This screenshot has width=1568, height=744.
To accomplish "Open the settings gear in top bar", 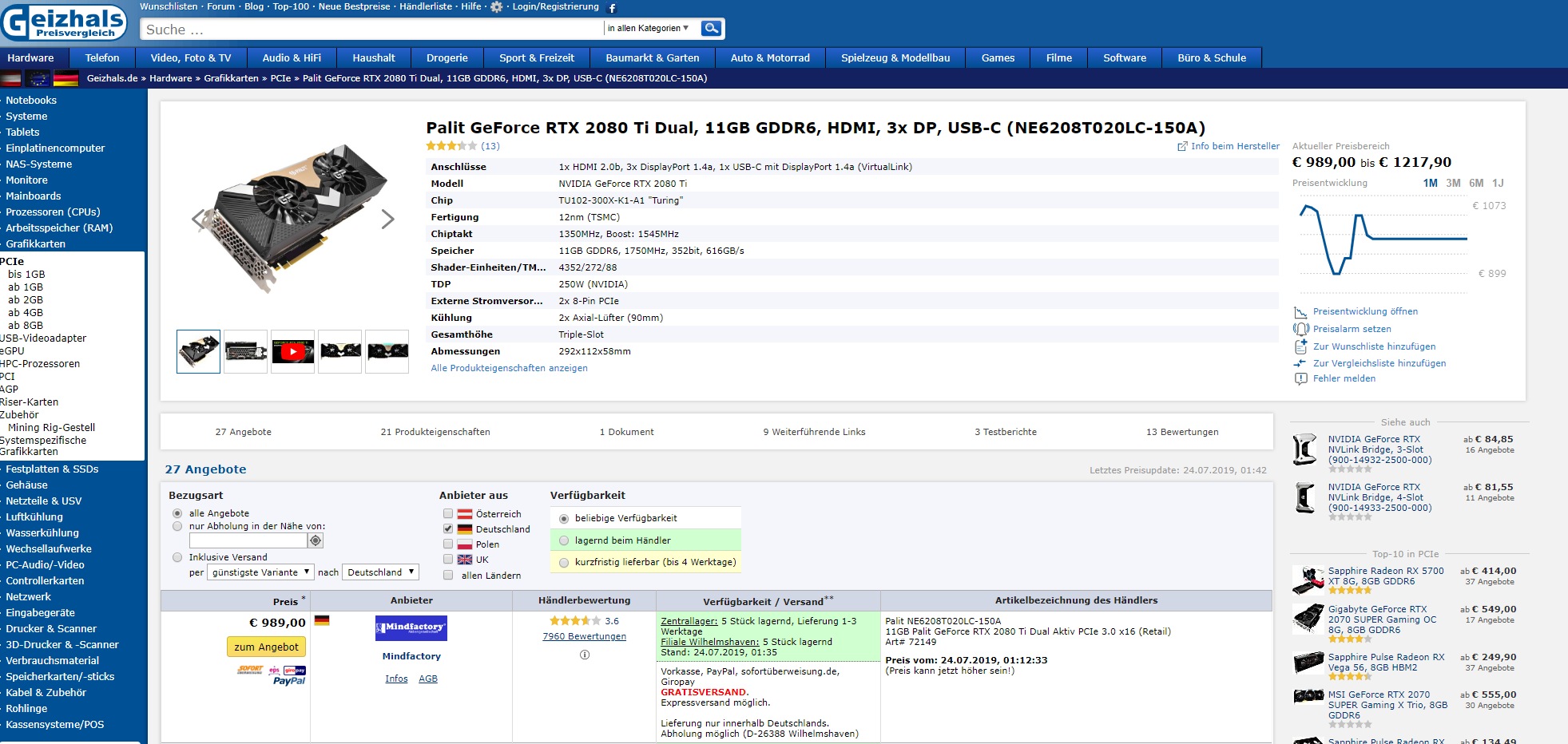I will coord(497,7).
